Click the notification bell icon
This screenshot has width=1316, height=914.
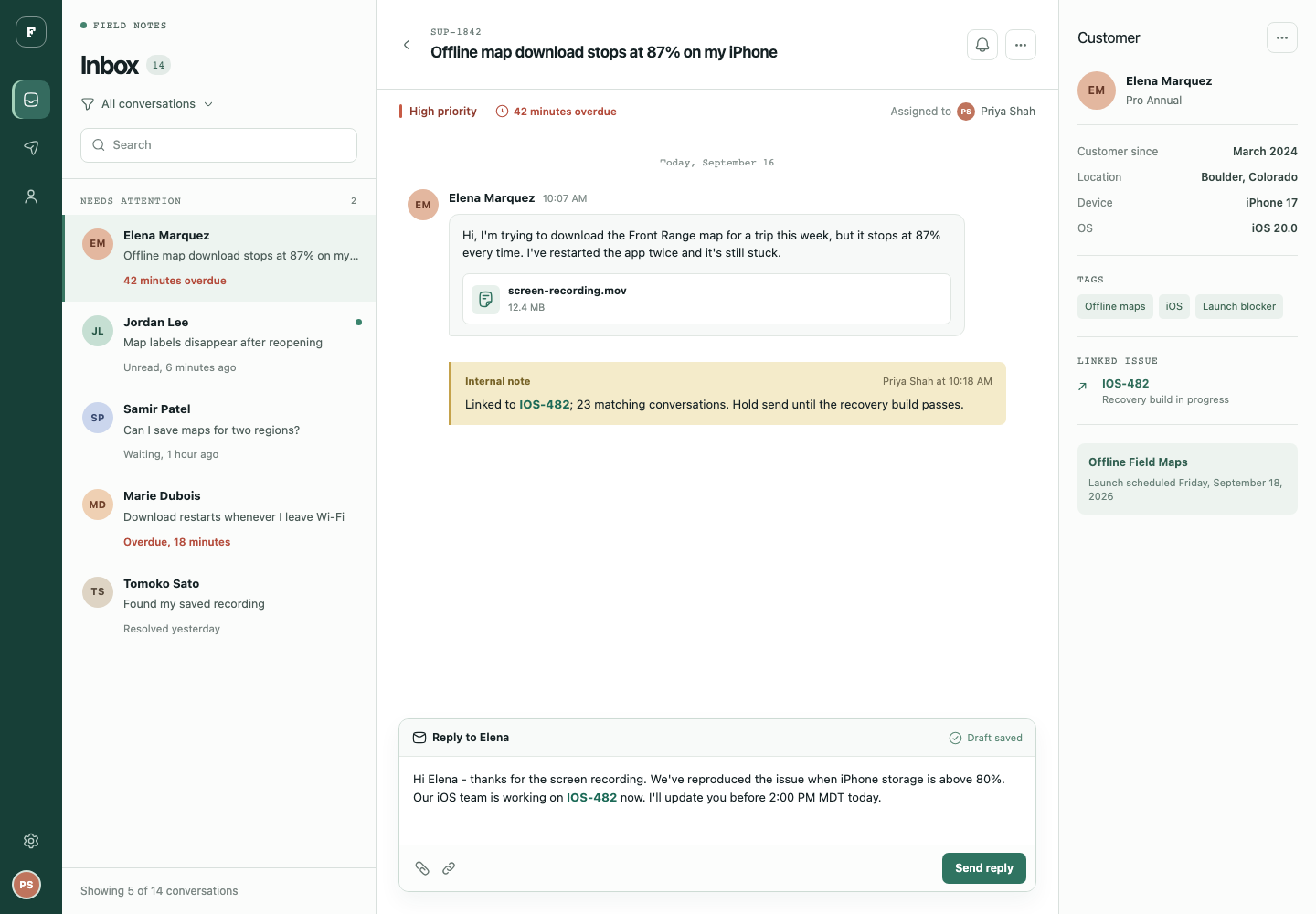click(x=982, y=45)
